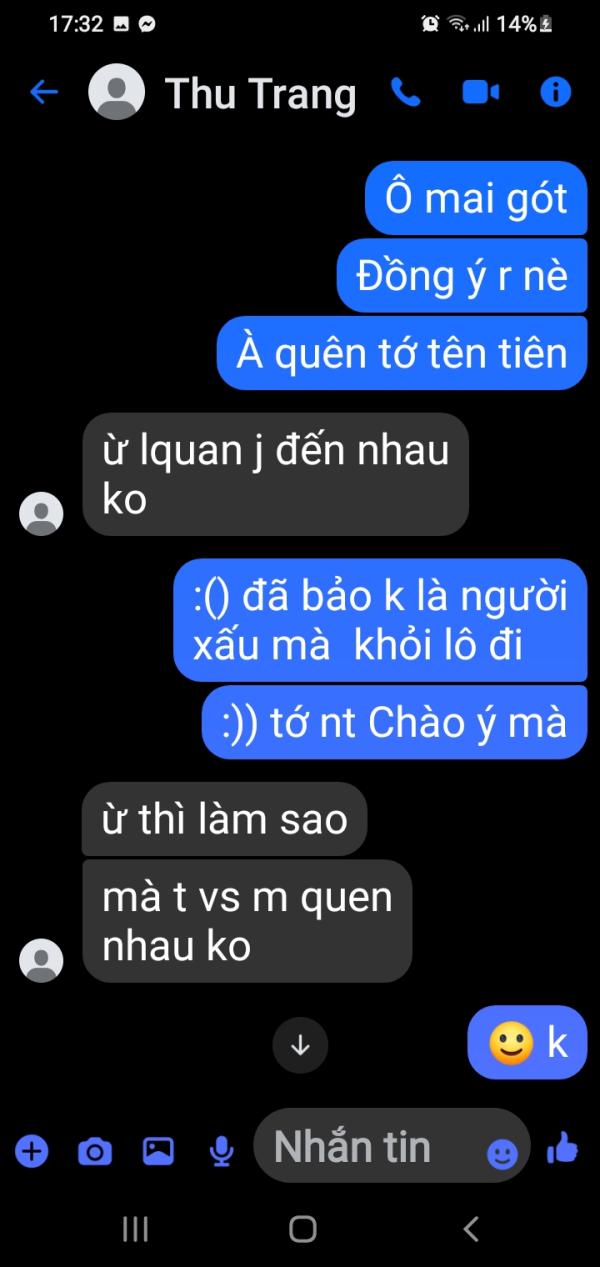600x1267 pixels.
Task: Record a voice message with the microphone
Action: [x=222, y=1152]
